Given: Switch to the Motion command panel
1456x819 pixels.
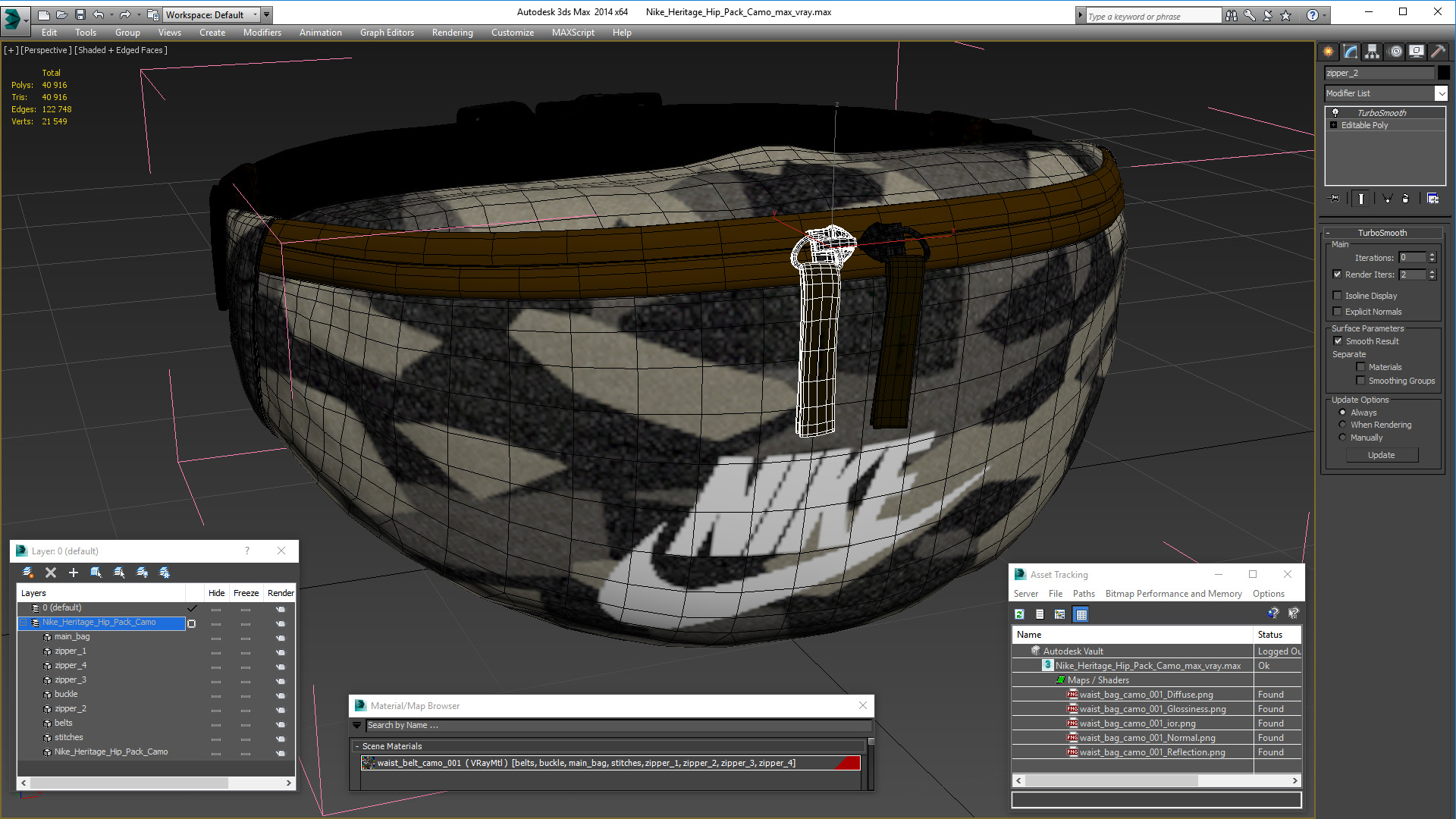Looking at the screenshot, I should click(1395, 52).
